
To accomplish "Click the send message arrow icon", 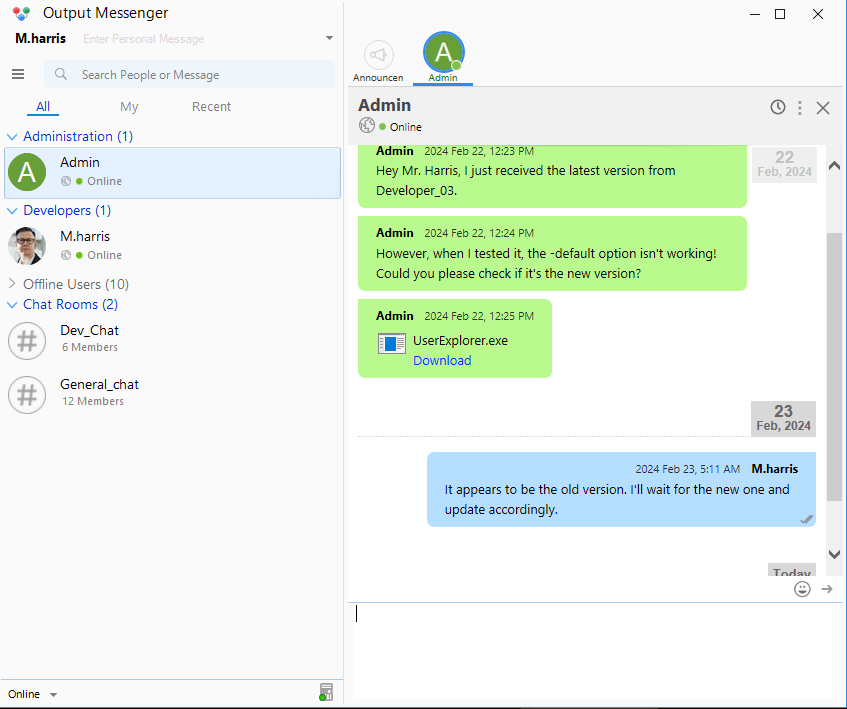I will point(827,589).
